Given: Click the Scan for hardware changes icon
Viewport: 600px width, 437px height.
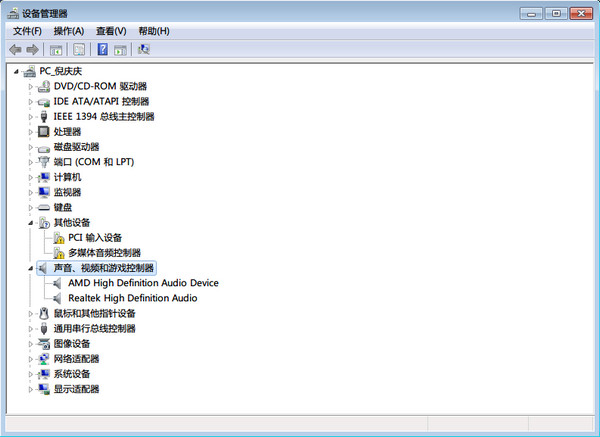Looking at the screenshot, I should [x=144, y=49].
